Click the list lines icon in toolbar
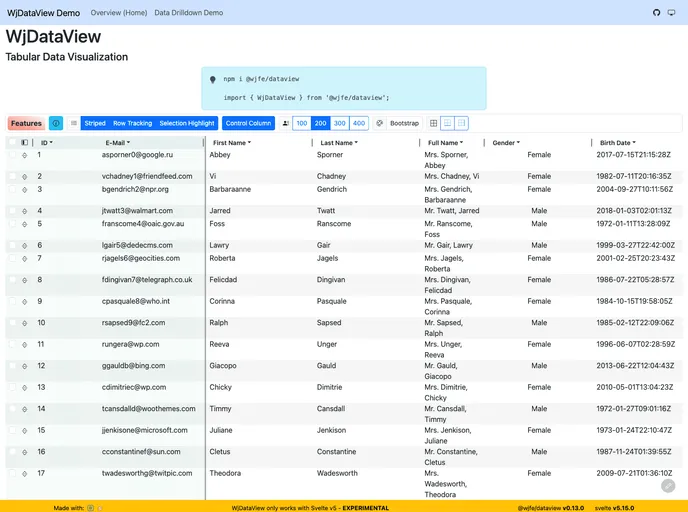The width and height of the screenshot is (688, 512). 74,123
